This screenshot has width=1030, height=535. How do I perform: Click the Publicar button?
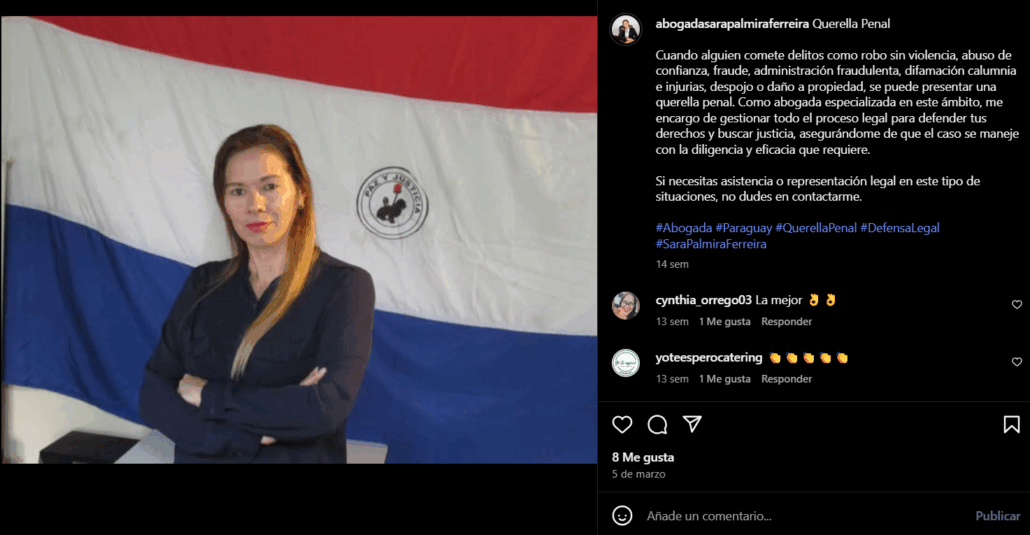coord(997,516)
